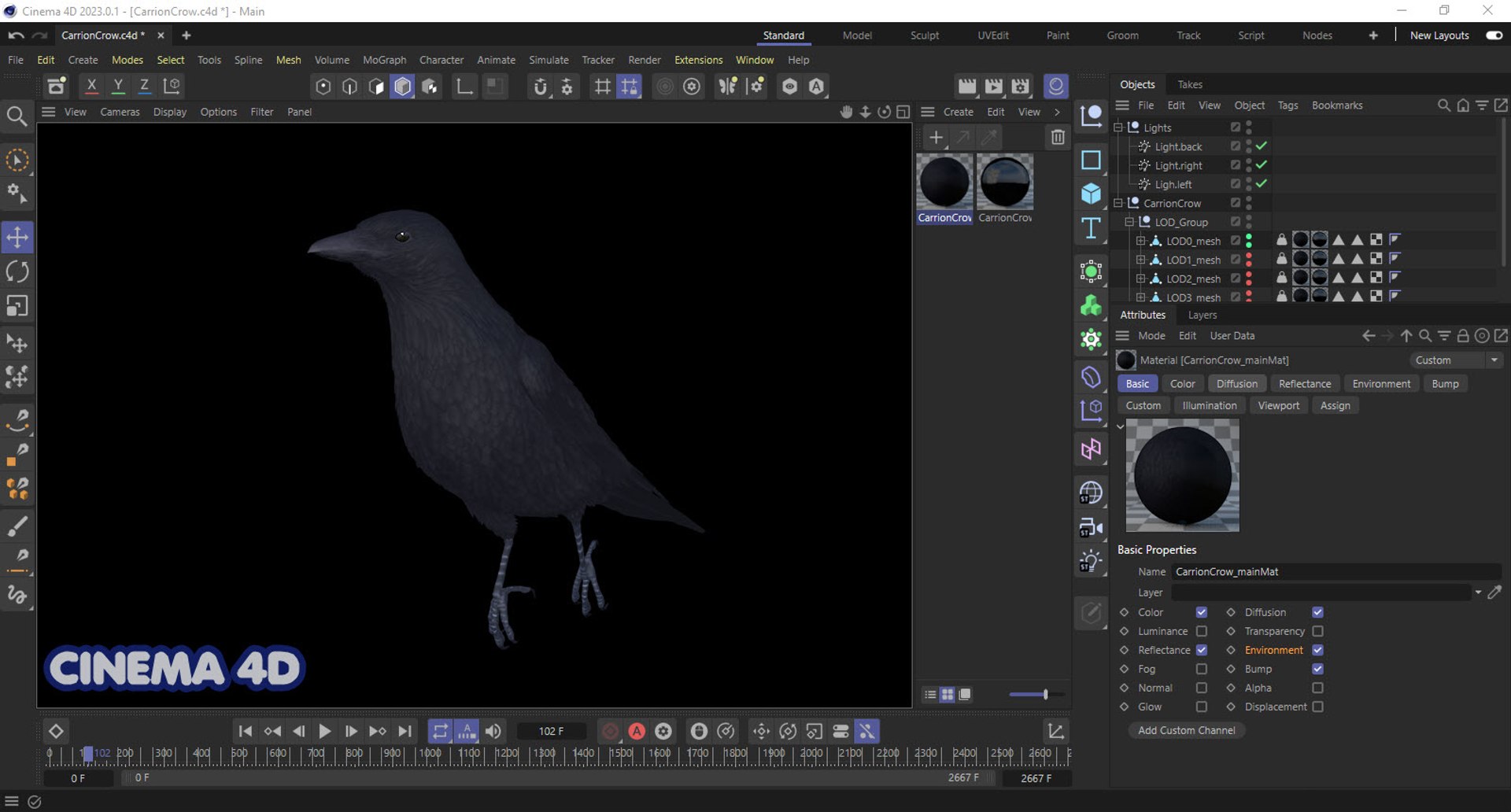
Task: Open the Reflectance material tab
Action: point(1305,384)
